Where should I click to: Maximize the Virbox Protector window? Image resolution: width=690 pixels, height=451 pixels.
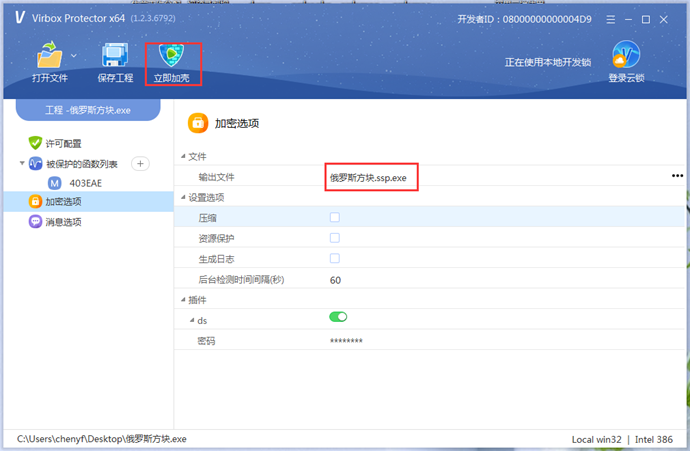[646, 20]
